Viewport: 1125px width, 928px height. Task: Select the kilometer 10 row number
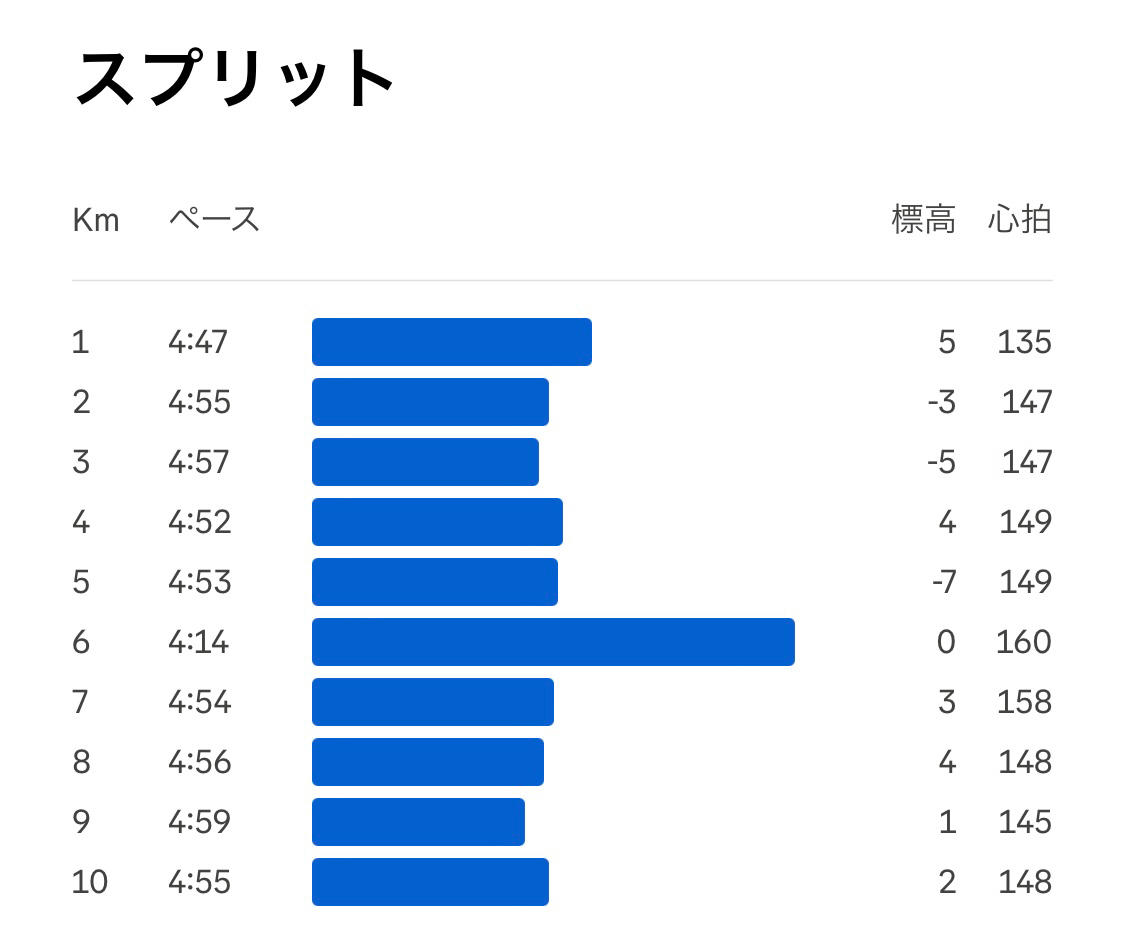pyautogui.click(x=90, y=881)
